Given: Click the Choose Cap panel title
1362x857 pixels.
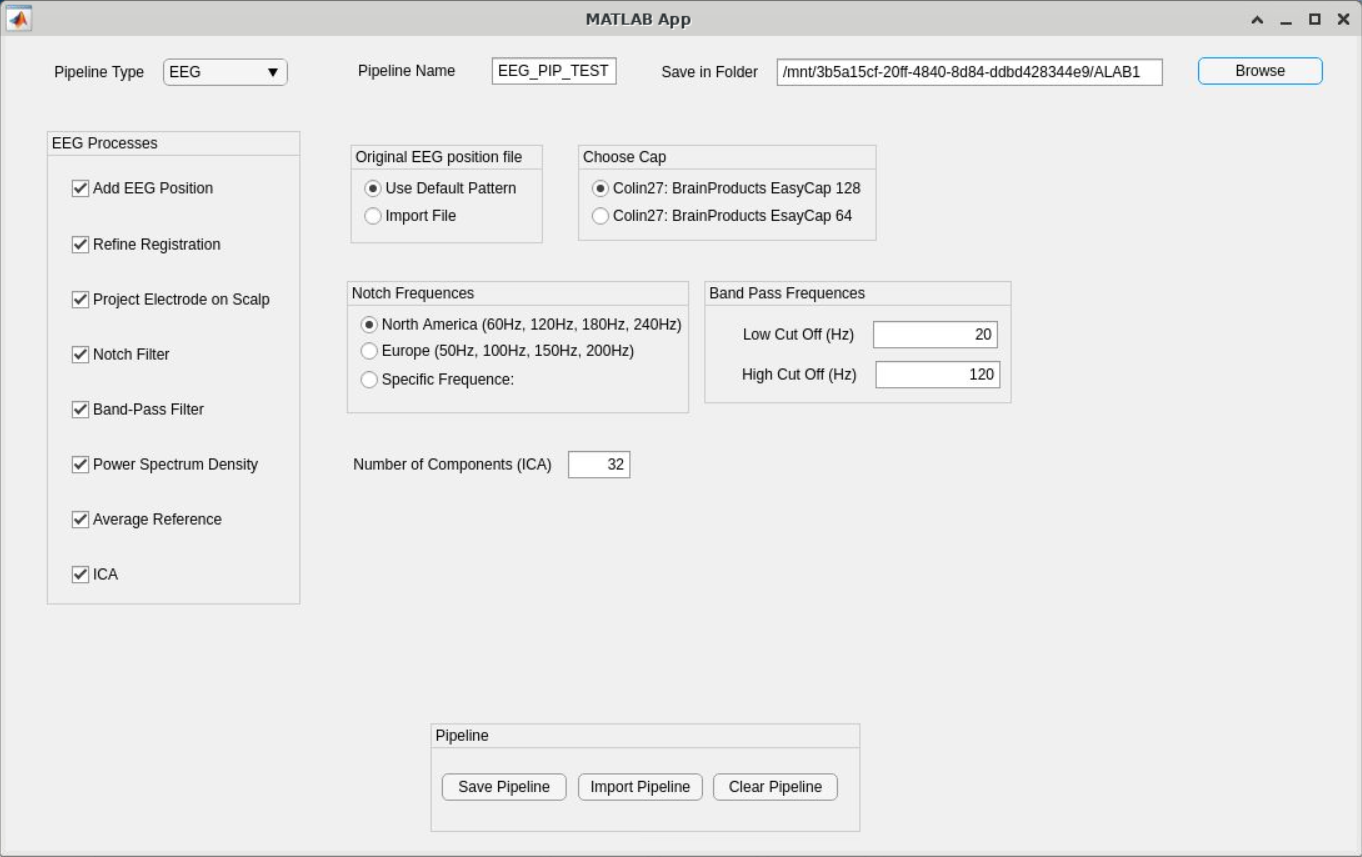Looking at the screenshot, I should pyautogui.click(x=624, y=157).
